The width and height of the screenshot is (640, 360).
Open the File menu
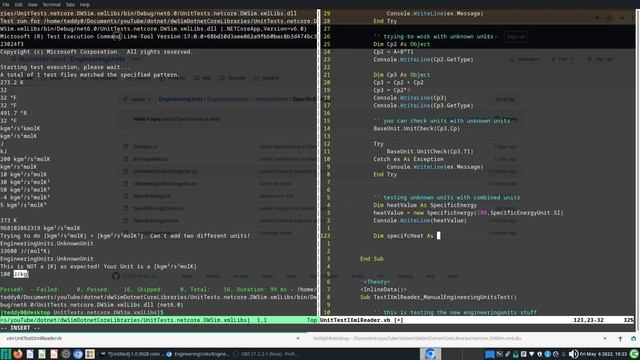(6, 4)
